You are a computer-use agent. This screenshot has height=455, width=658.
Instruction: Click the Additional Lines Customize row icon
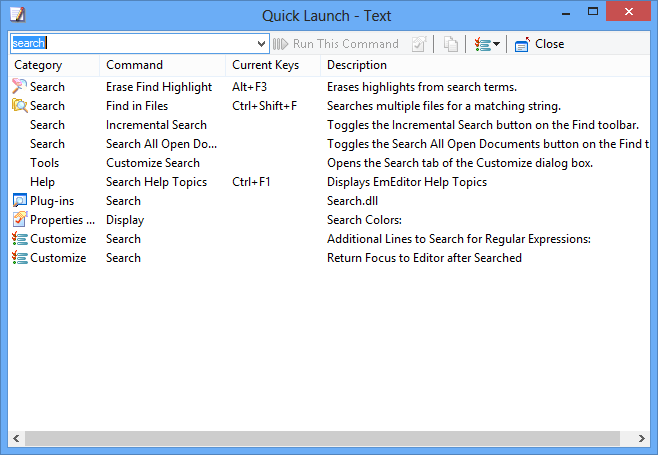(19, 239)
